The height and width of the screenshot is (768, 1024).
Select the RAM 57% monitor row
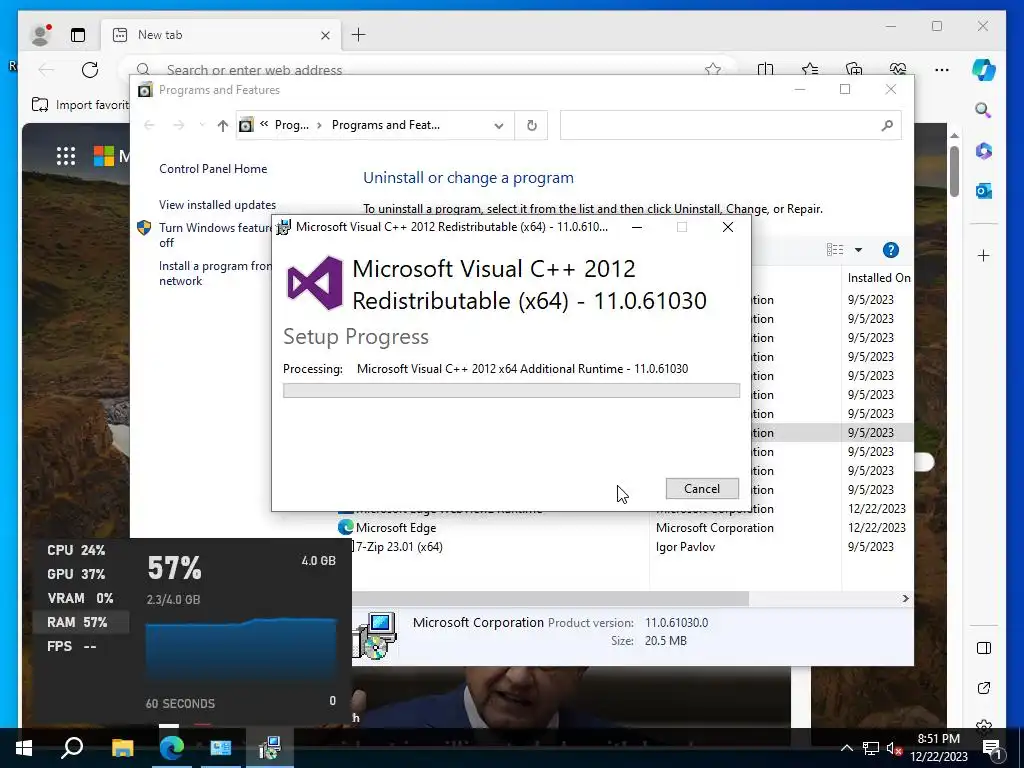pyautogui.click(x=80, y=622)
